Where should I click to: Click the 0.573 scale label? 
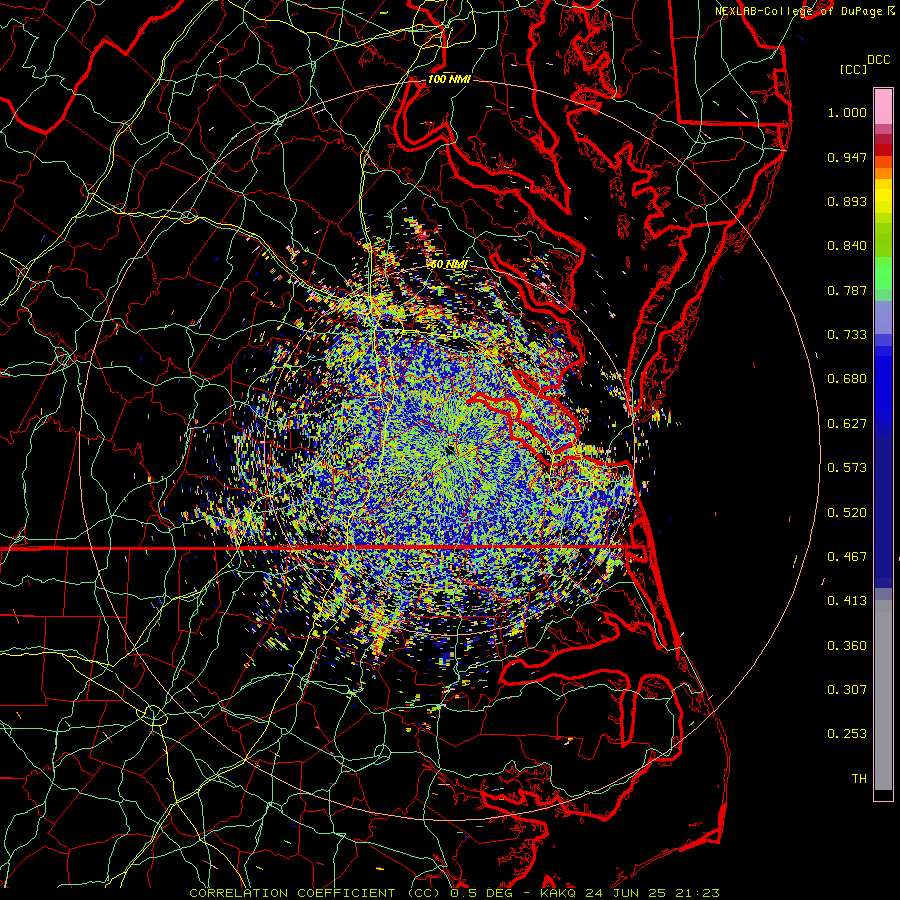coord(847,468)
